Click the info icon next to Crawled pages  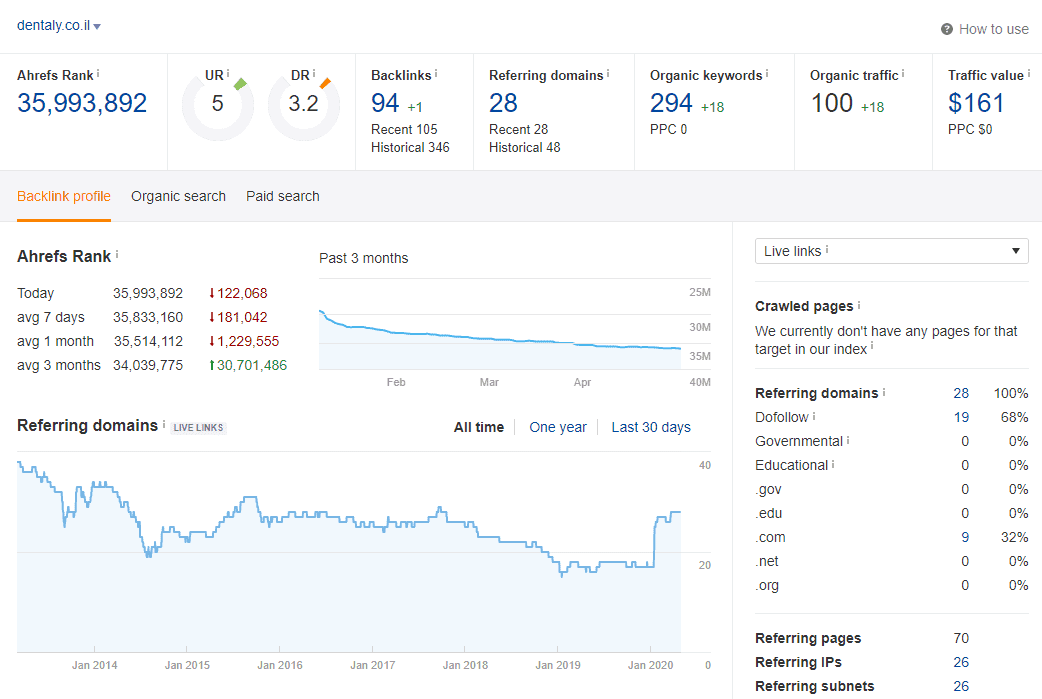[859, 305]
